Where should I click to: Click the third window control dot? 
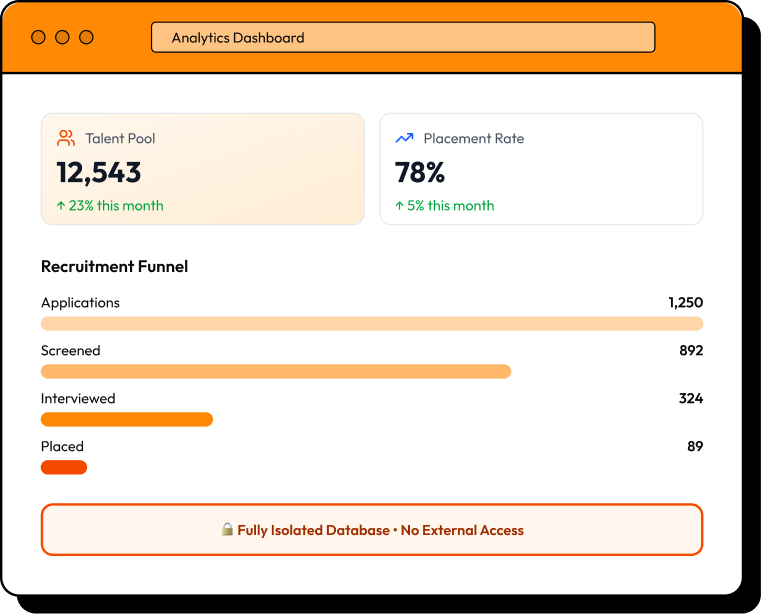(x=86, y=37)
